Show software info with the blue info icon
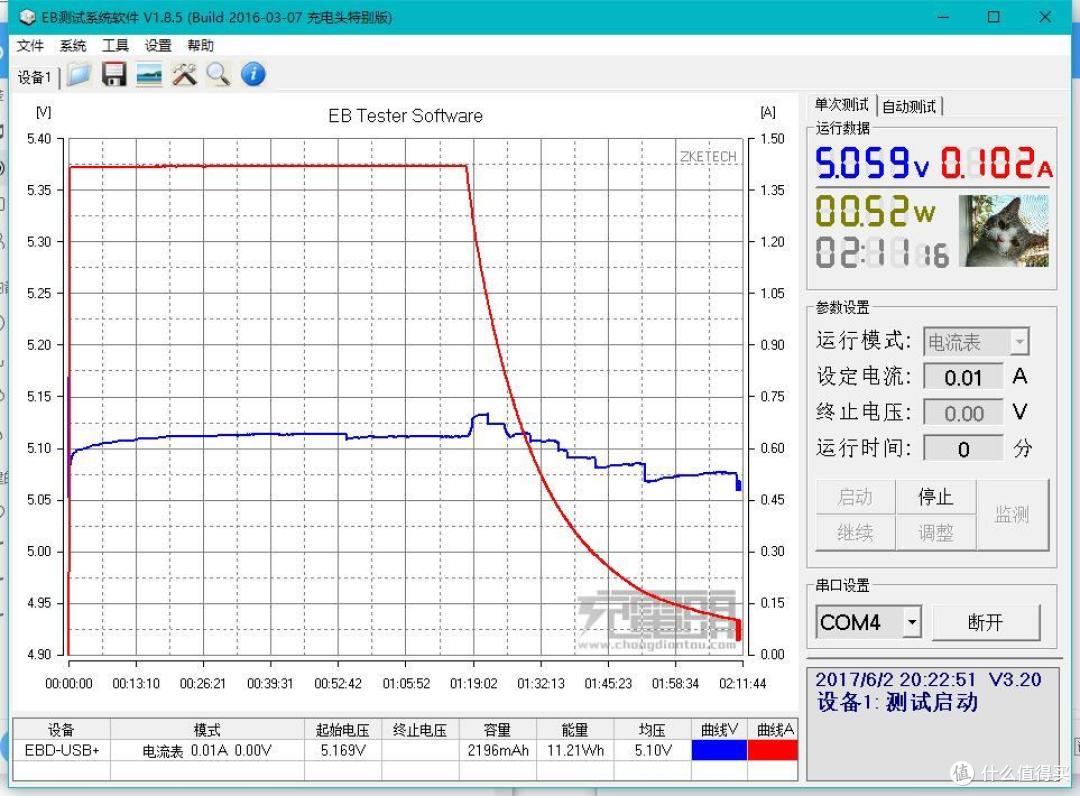Viewport: 1080px width, 796px height. click(x=252, y=74)
